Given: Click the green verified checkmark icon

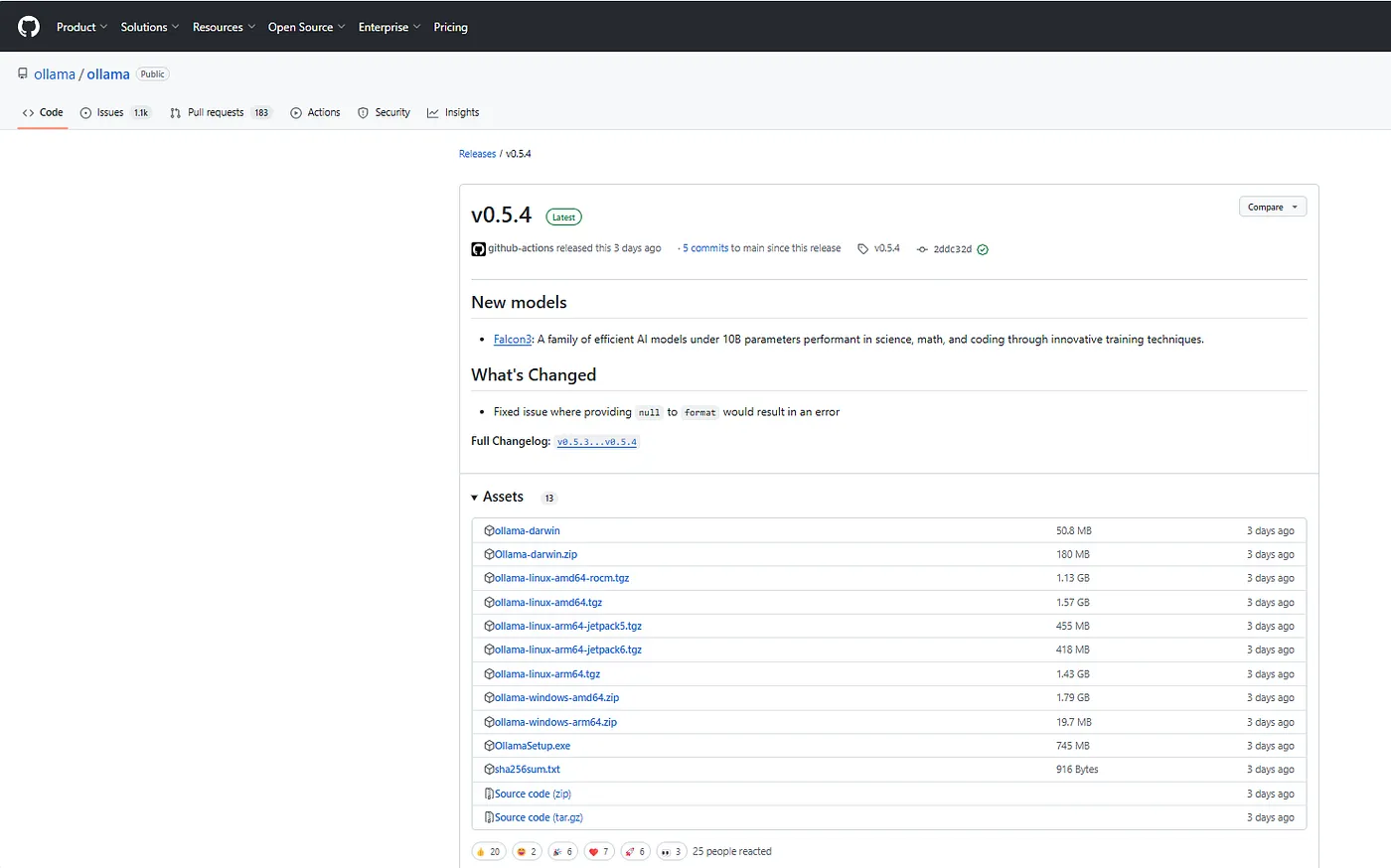Looking at the screenshot, I should (x=983, y=249).
